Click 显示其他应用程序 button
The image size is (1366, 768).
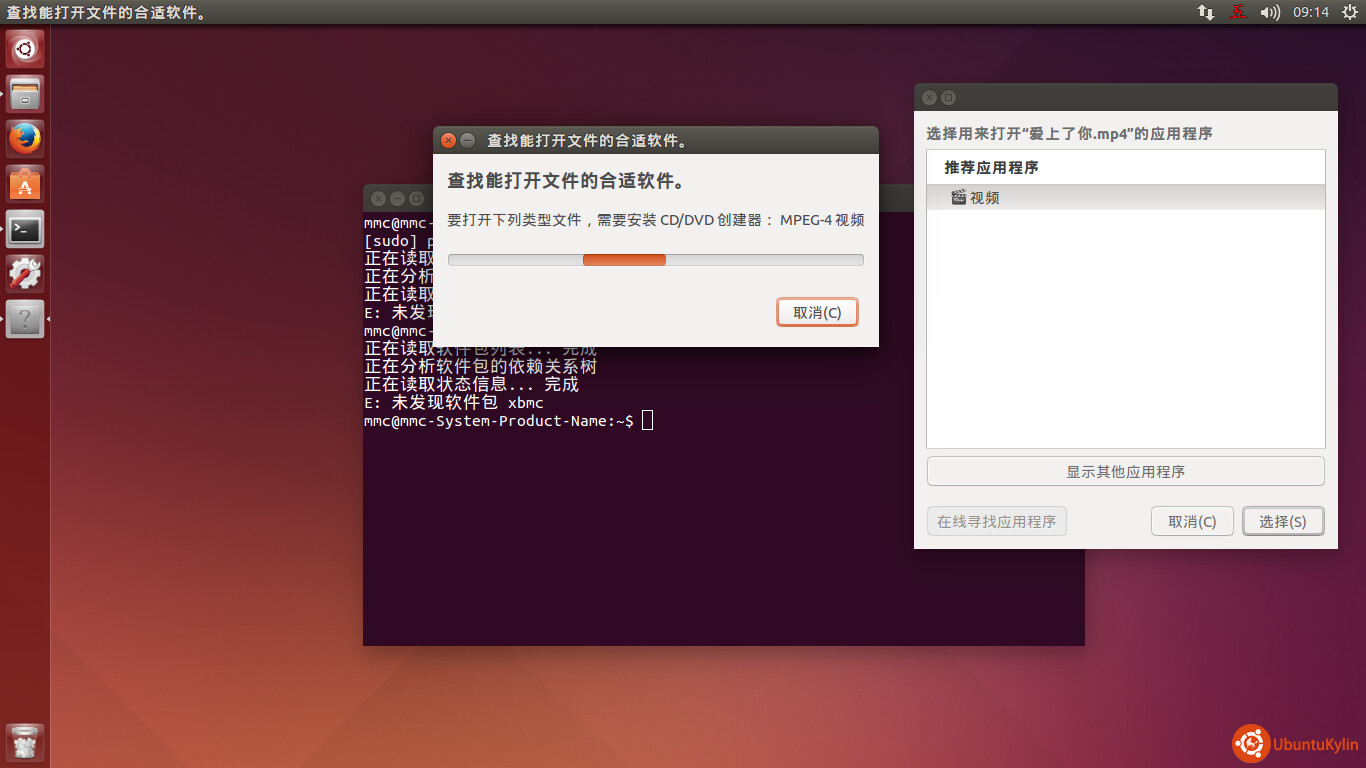pyautogui.click(x=1125, y=471)
